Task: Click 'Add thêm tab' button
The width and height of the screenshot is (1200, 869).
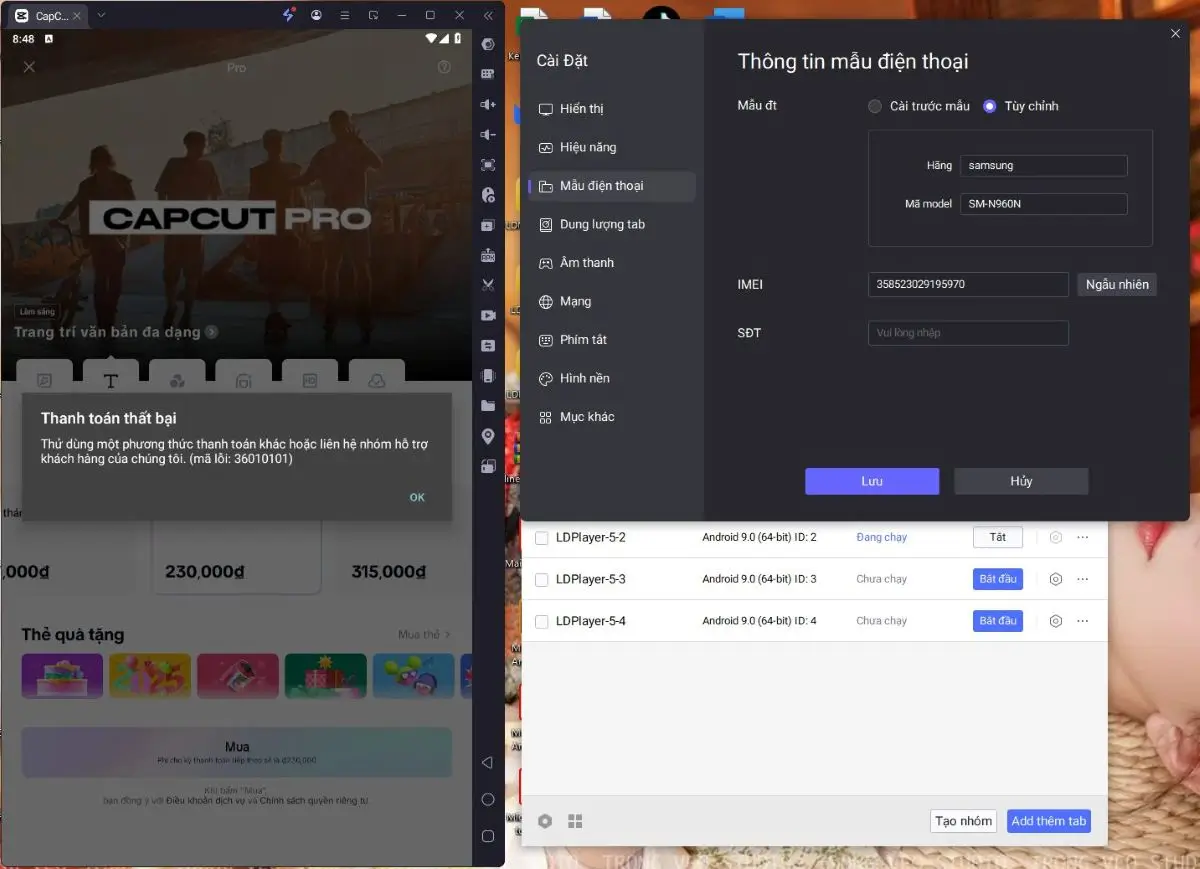Action: click(1049, 821)
